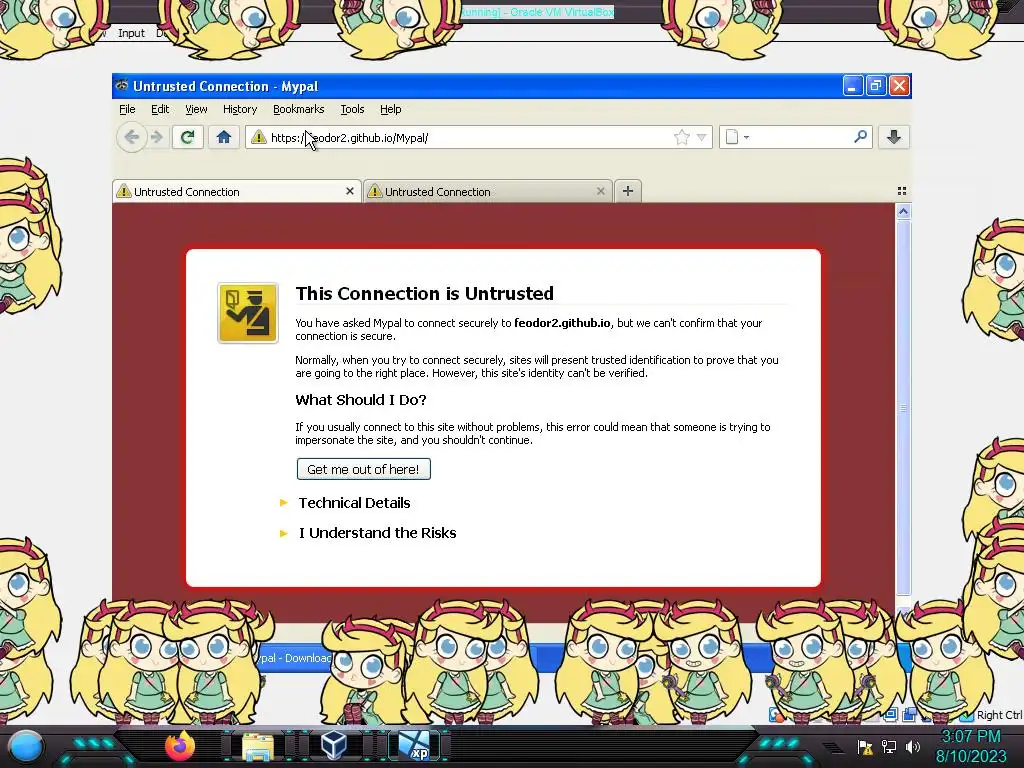The width and height of the screenshot is (1024, 768).
Task: Click the magnifying glass search icon
Action: tap(861, 136)
